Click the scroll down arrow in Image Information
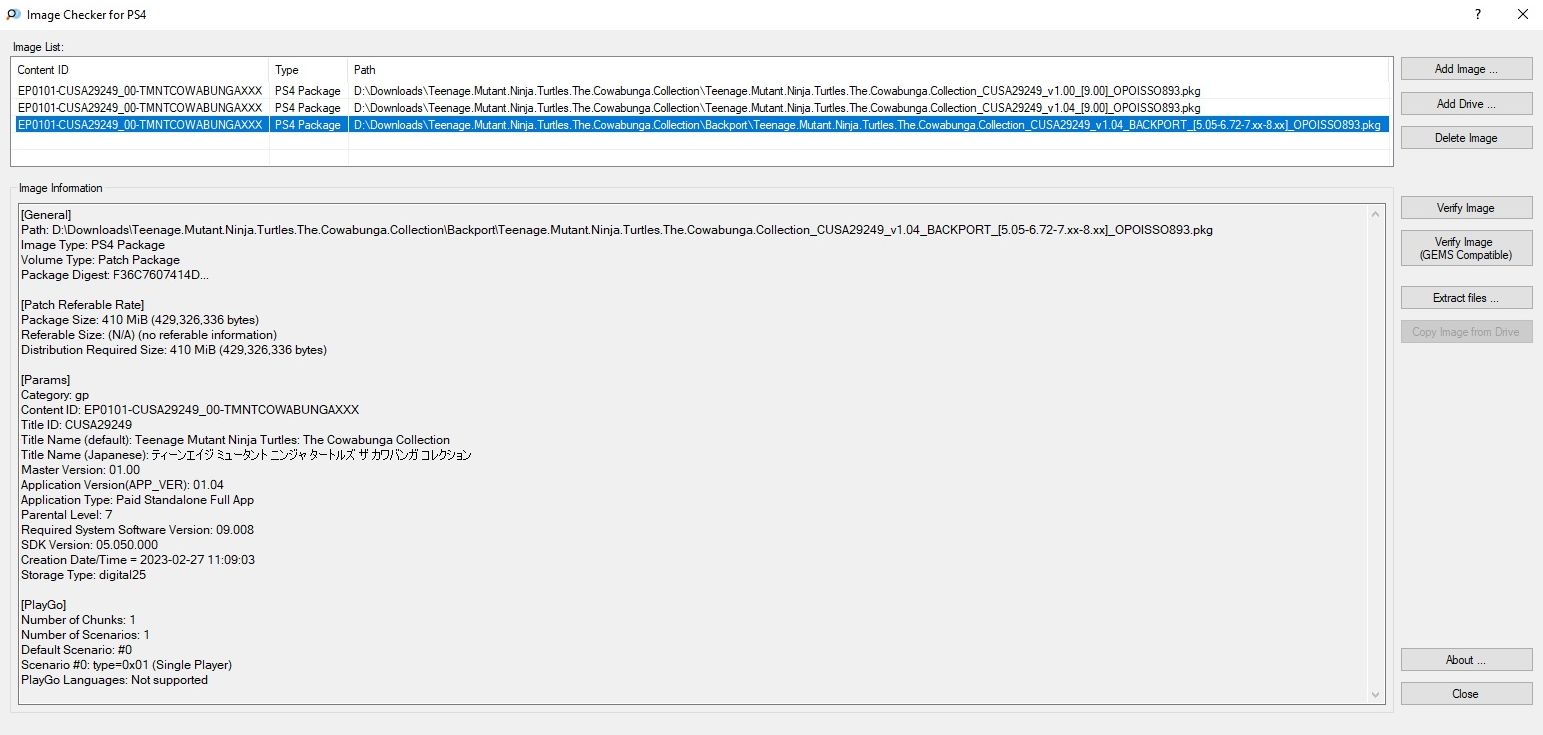Screen dimensions: 1543x735 click(1376, 694)
